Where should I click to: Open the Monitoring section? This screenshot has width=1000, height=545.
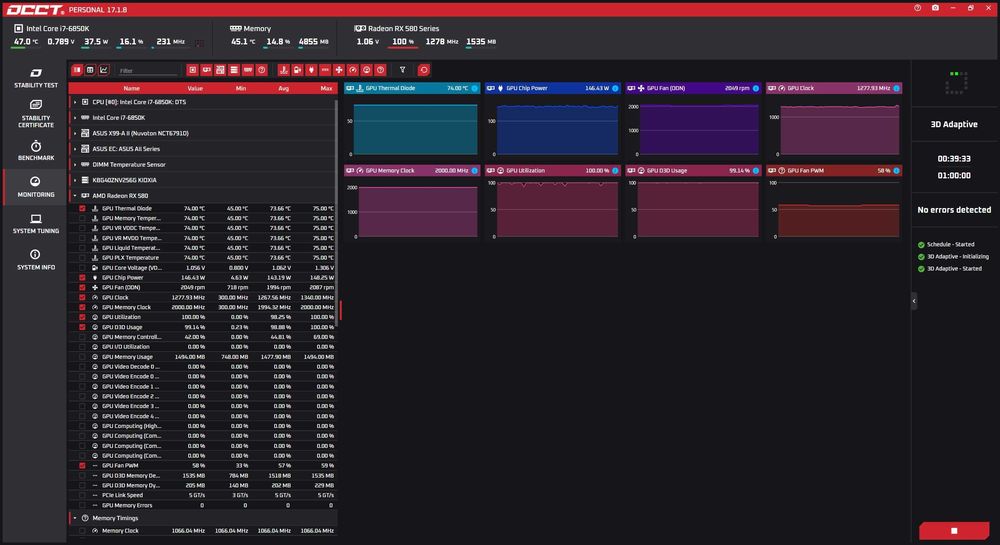tap(36, 187)
